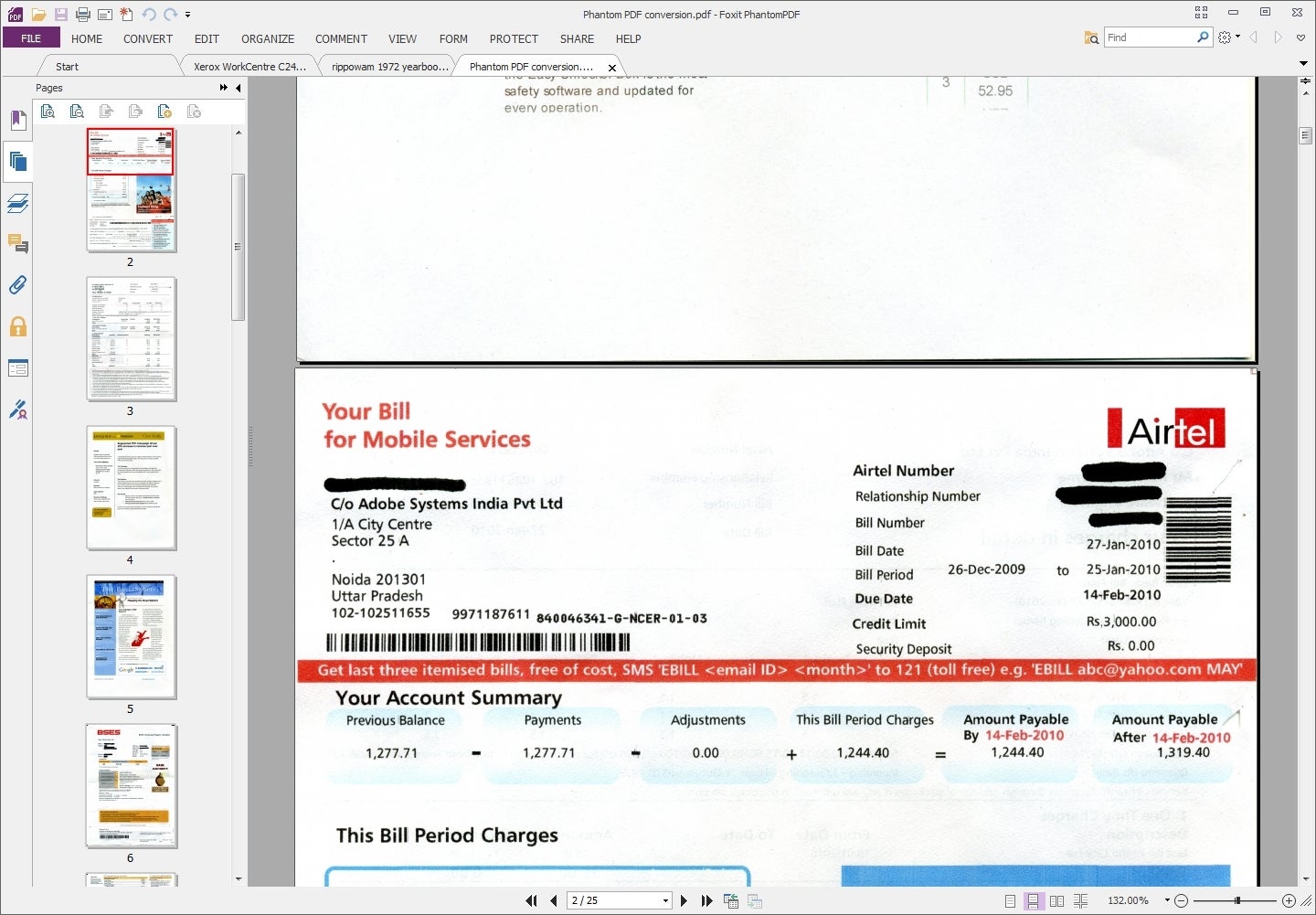This screenshot has height=915, width=1316.
Task: Open the page number 2 / 25 dropdown
Action: point(665,901)
